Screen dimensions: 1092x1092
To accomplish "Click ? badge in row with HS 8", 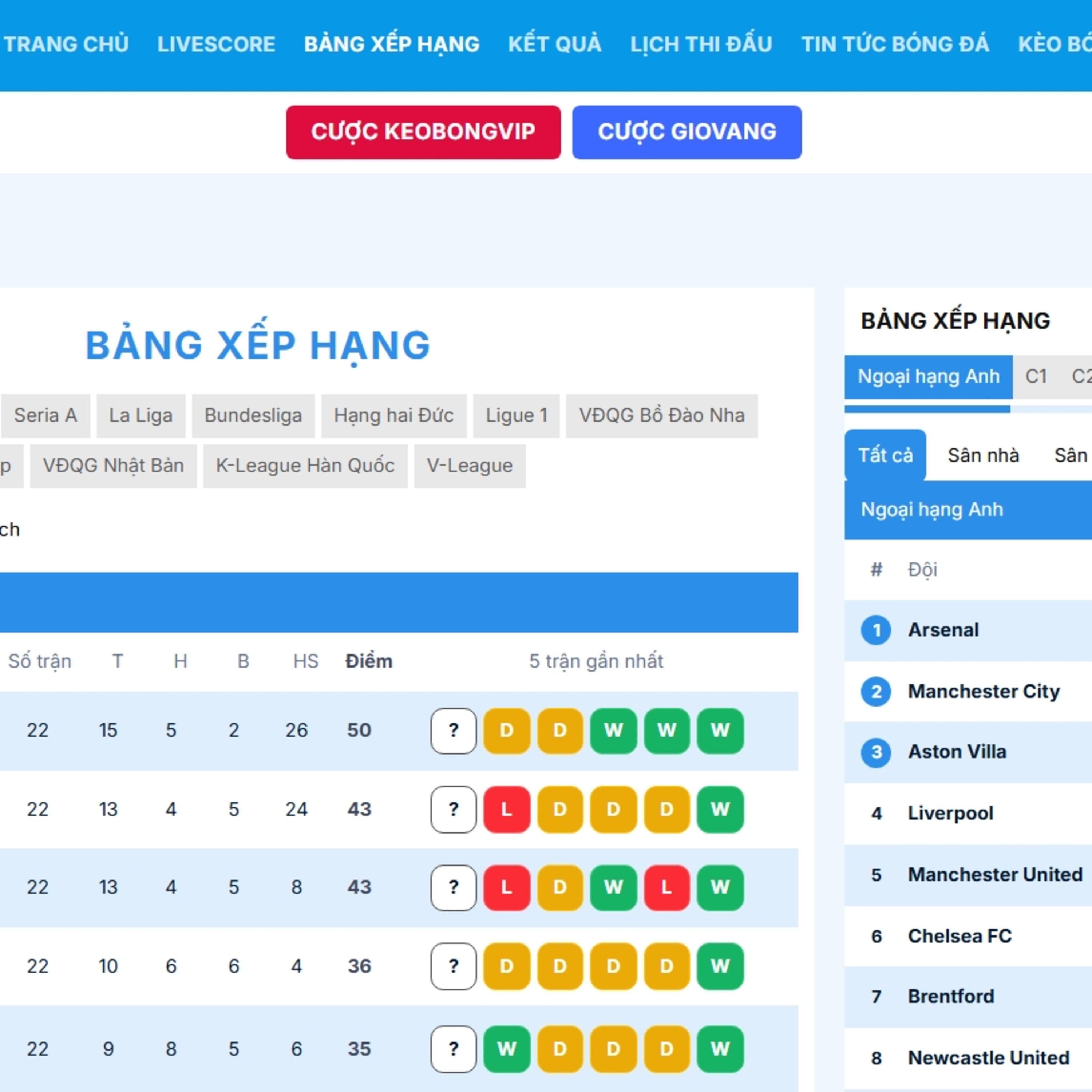I will tap(453, 887).
